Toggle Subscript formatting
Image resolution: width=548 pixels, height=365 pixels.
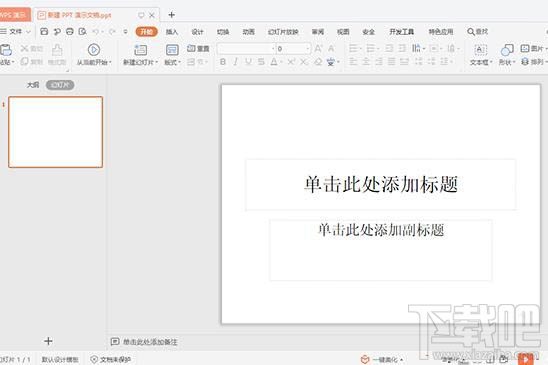(x=304, y=62)
